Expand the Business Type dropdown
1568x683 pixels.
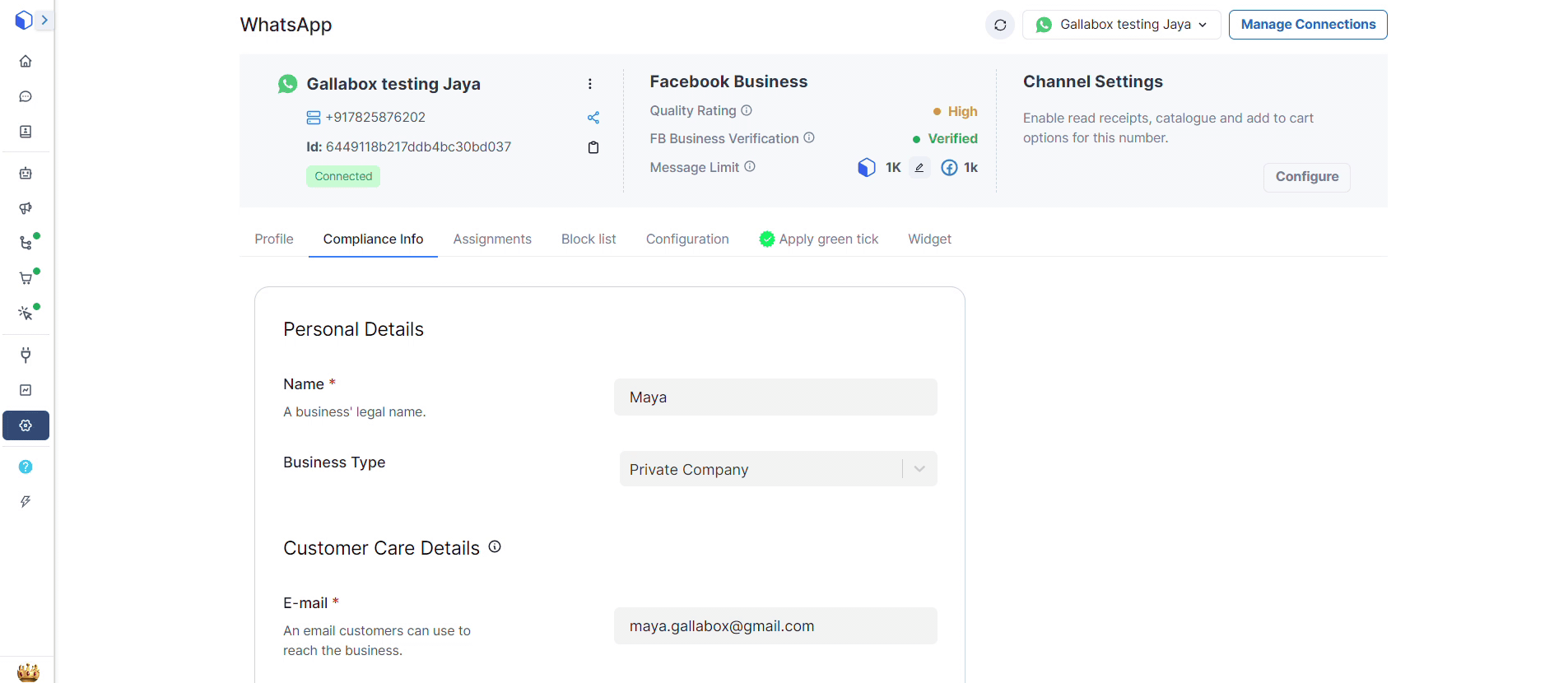point(919,469)
